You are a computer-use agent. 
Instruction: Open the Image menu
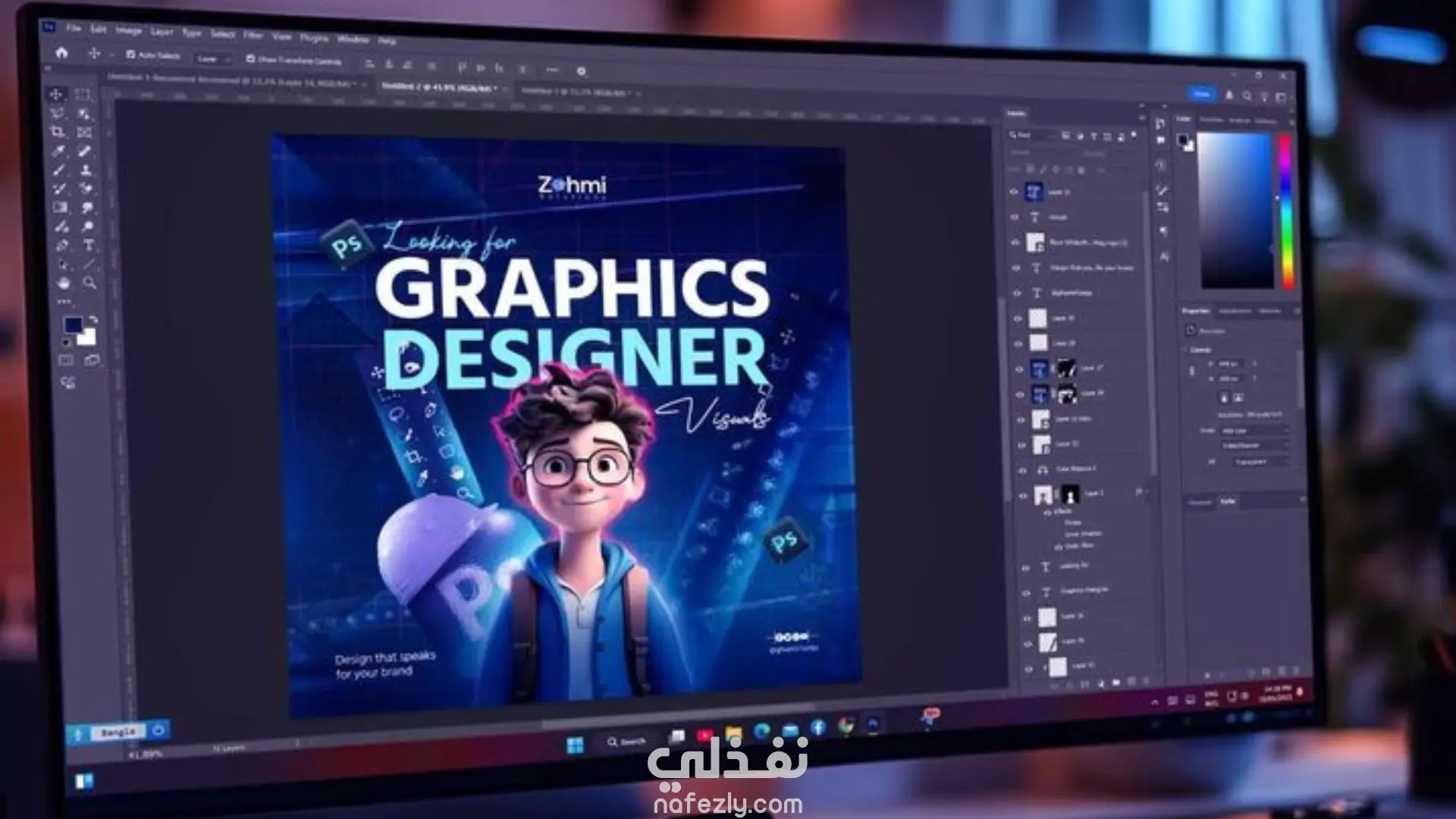128,30
